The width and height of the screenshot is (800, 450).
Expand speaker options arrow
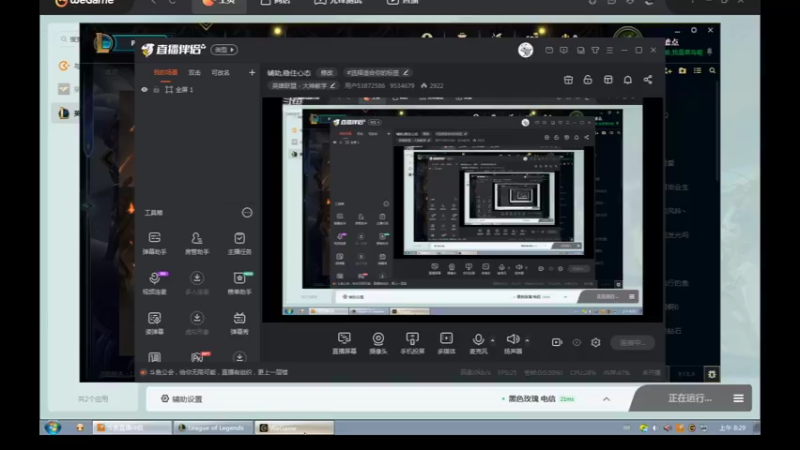[x=527, y=340]
